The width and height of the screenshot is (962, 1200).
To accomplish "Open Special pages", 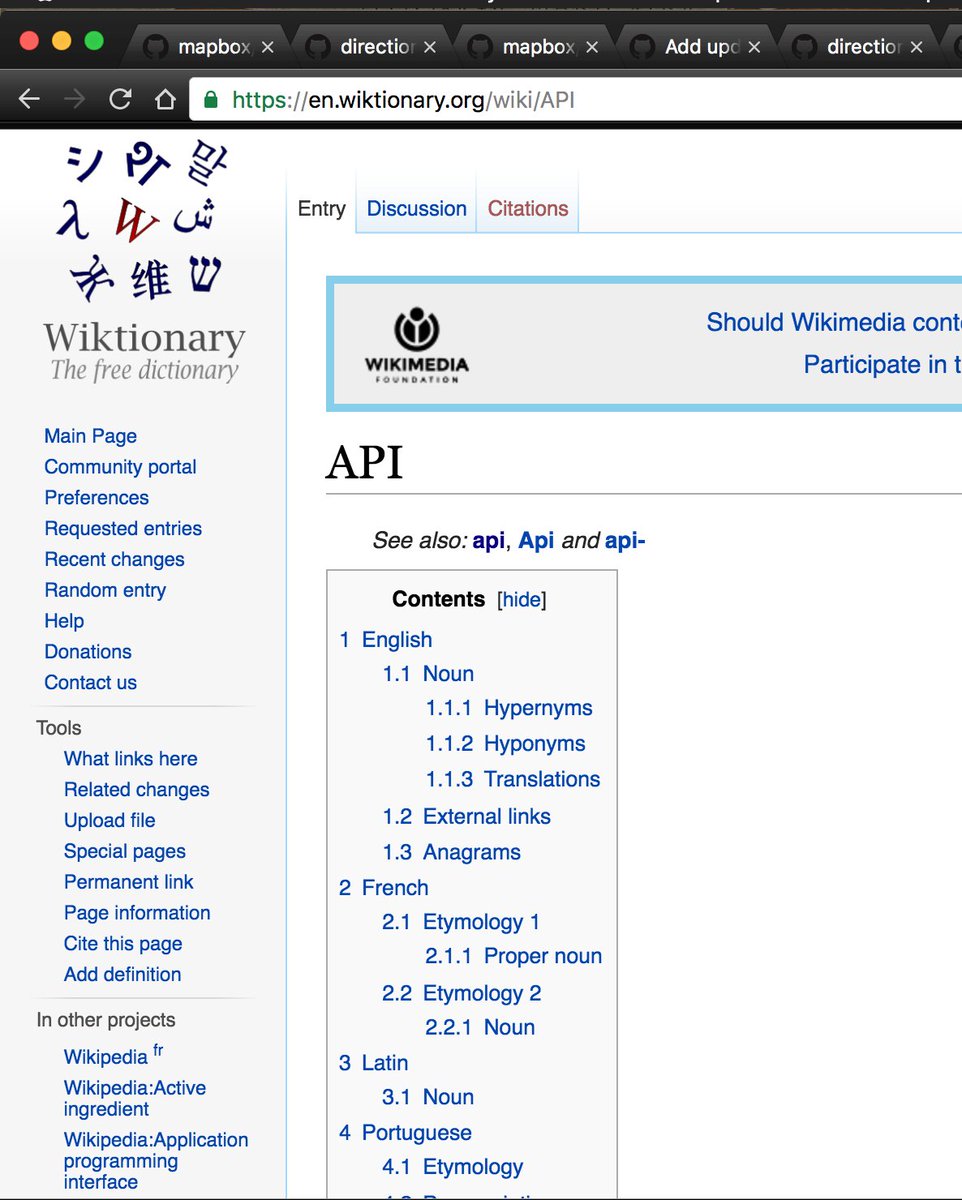I will pyautogui.click(x=124, y=852).
